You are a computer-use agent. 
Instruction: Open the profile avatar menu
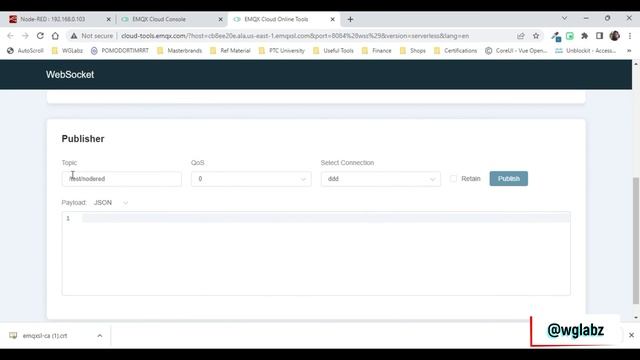click(615, 36)
